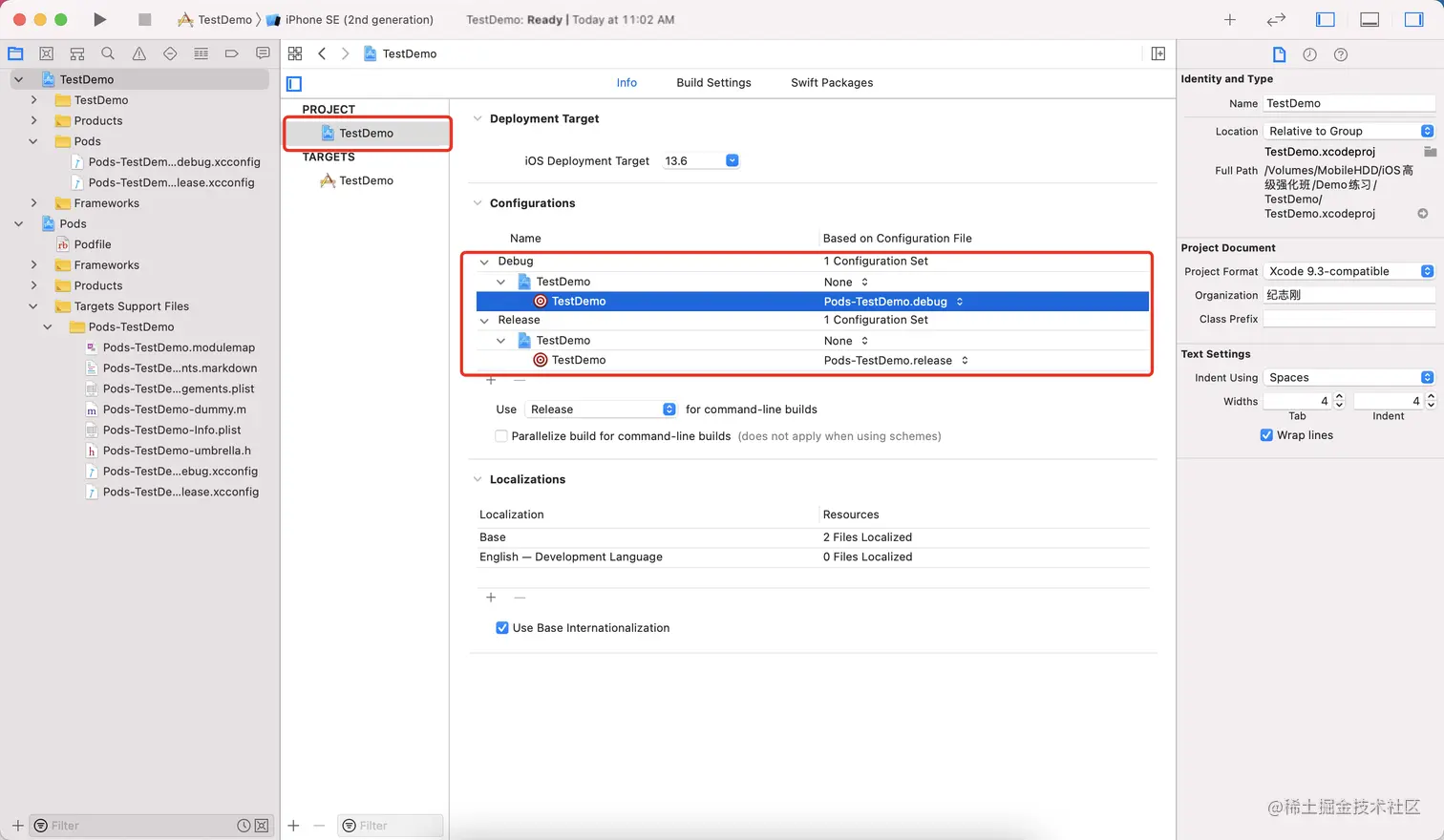The height and width of the screenshot is (840, 1444).
Task: Enable Parallelize build for command-line builds
Action: 501,436
